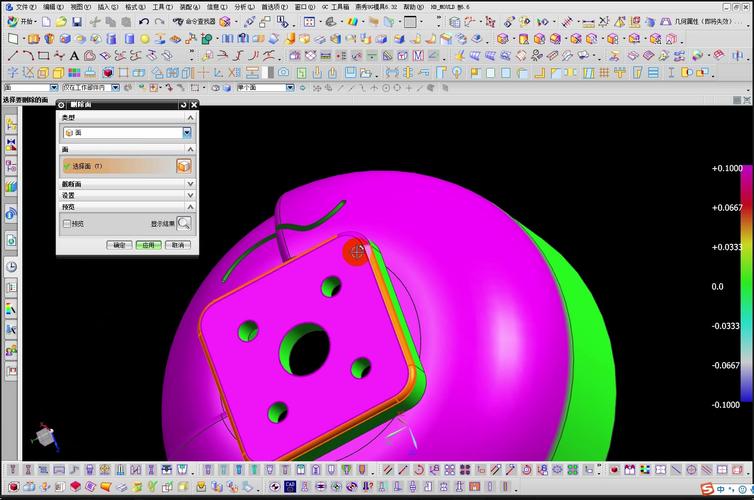
Task: Select the Line sketch tool
Action: click(x=13, y=56)
